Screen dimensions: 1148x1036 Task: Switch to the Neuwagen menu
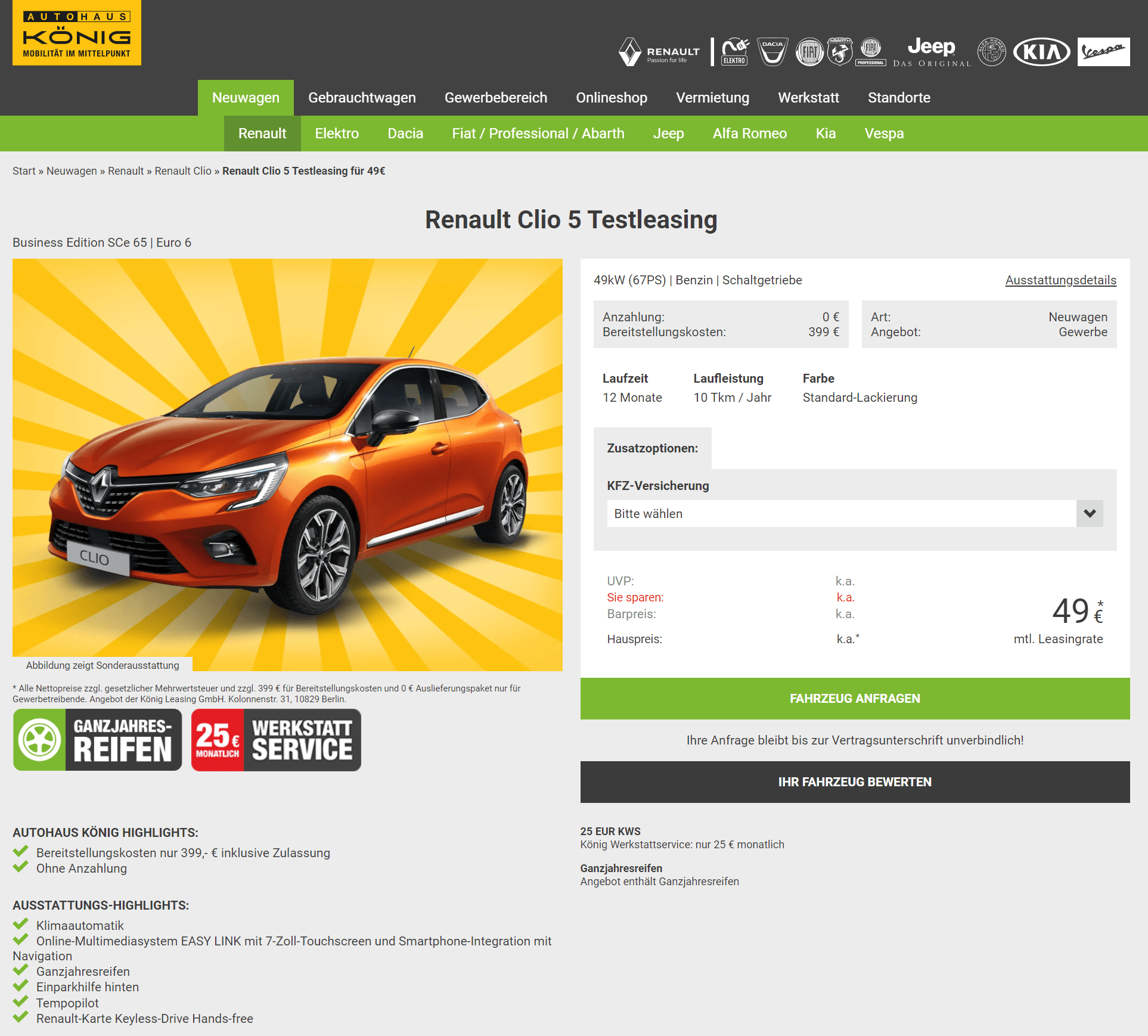[246, 98]
